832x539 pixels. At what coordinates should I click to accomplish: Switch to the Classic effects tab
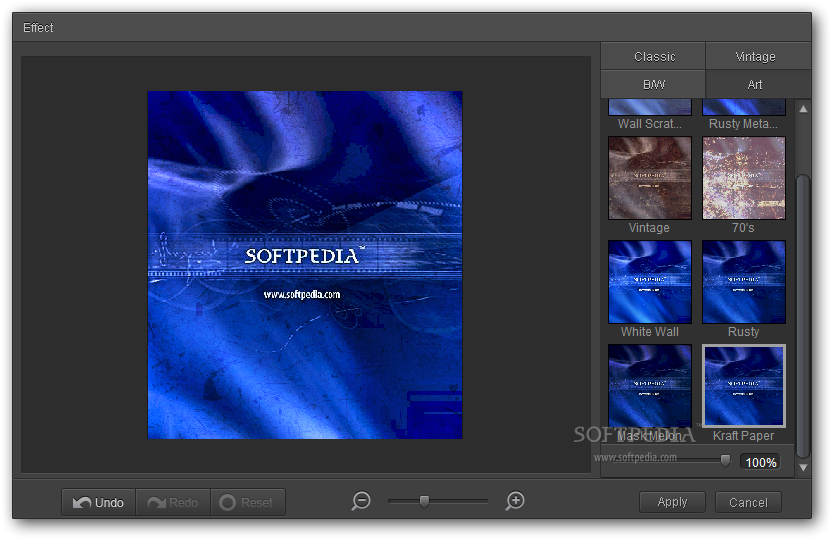[x=653, y=56]
